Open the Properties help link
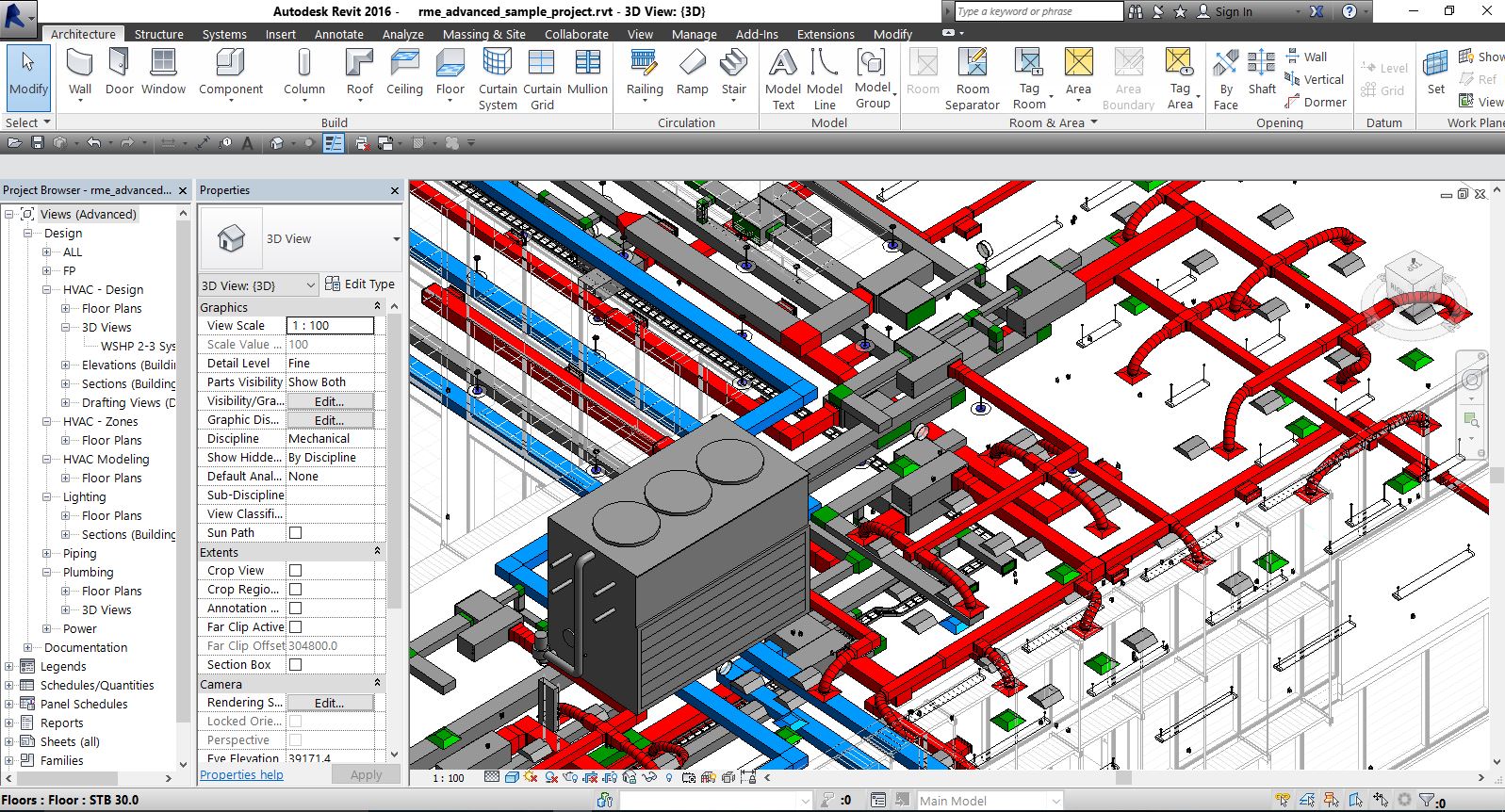Viewport: 1505px width, 812px height. pyautogui.click(x=241, y=774)
